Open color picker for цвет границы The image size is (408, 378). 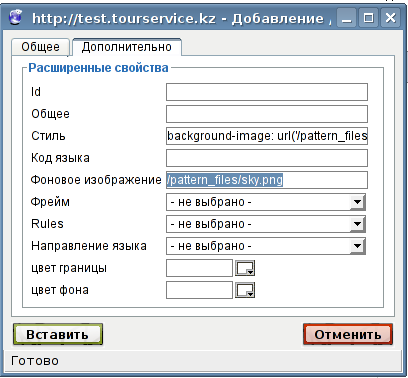tap(245, 268)
